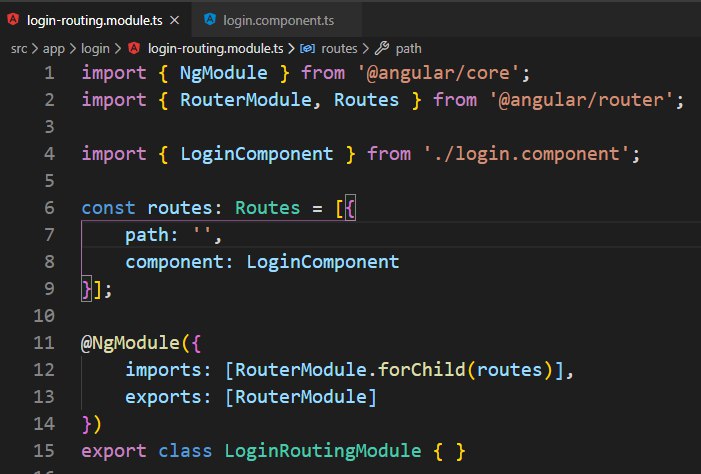Click LoginComponent in the line 4 import
This screenshot has height=474, width=701.
pyautogui.click(x=257, y=154)
